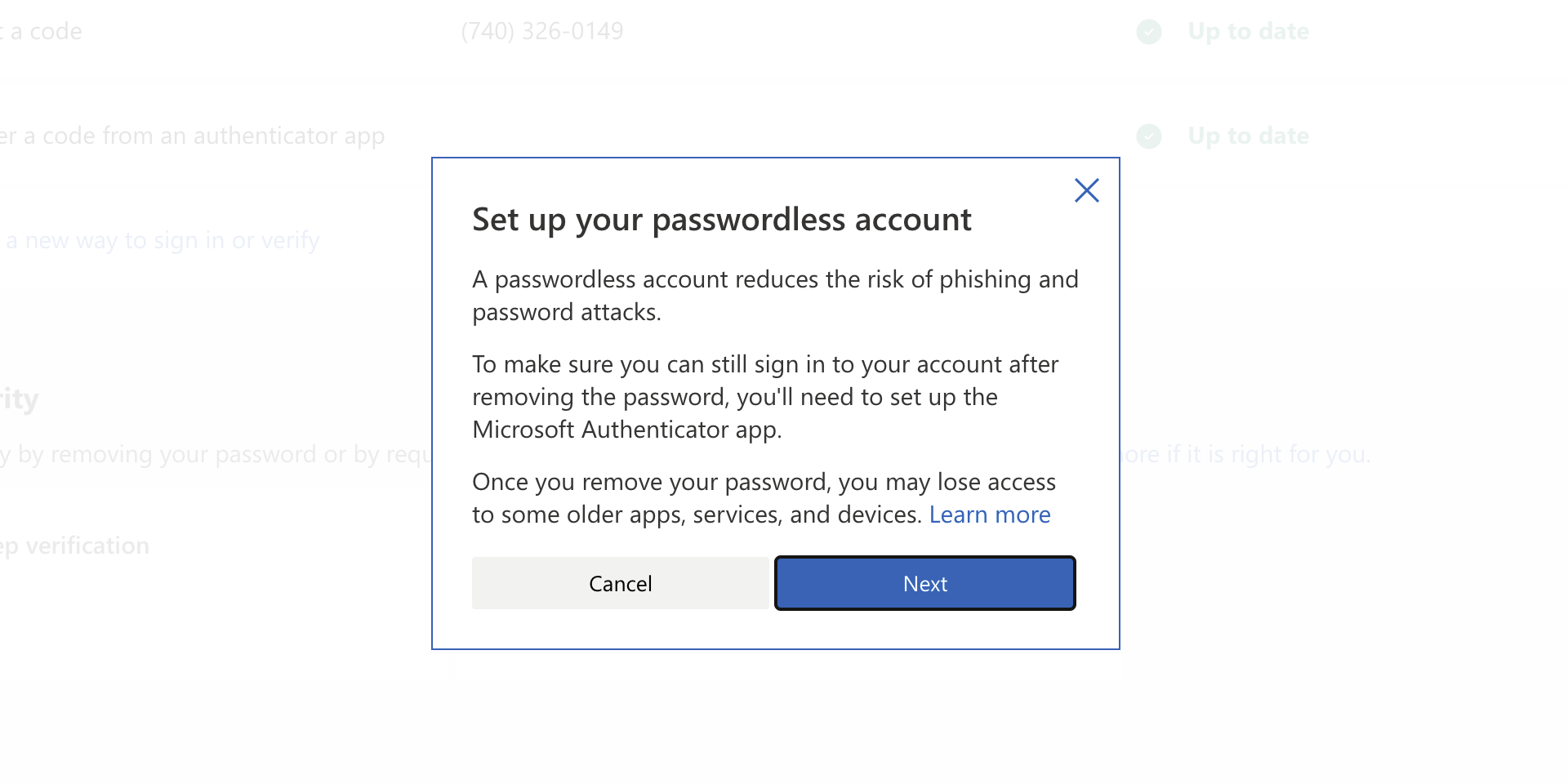1568x784 pixels.
Task: Click the blue X dismiss icon in dialog corner
Action: [1086, 190]
